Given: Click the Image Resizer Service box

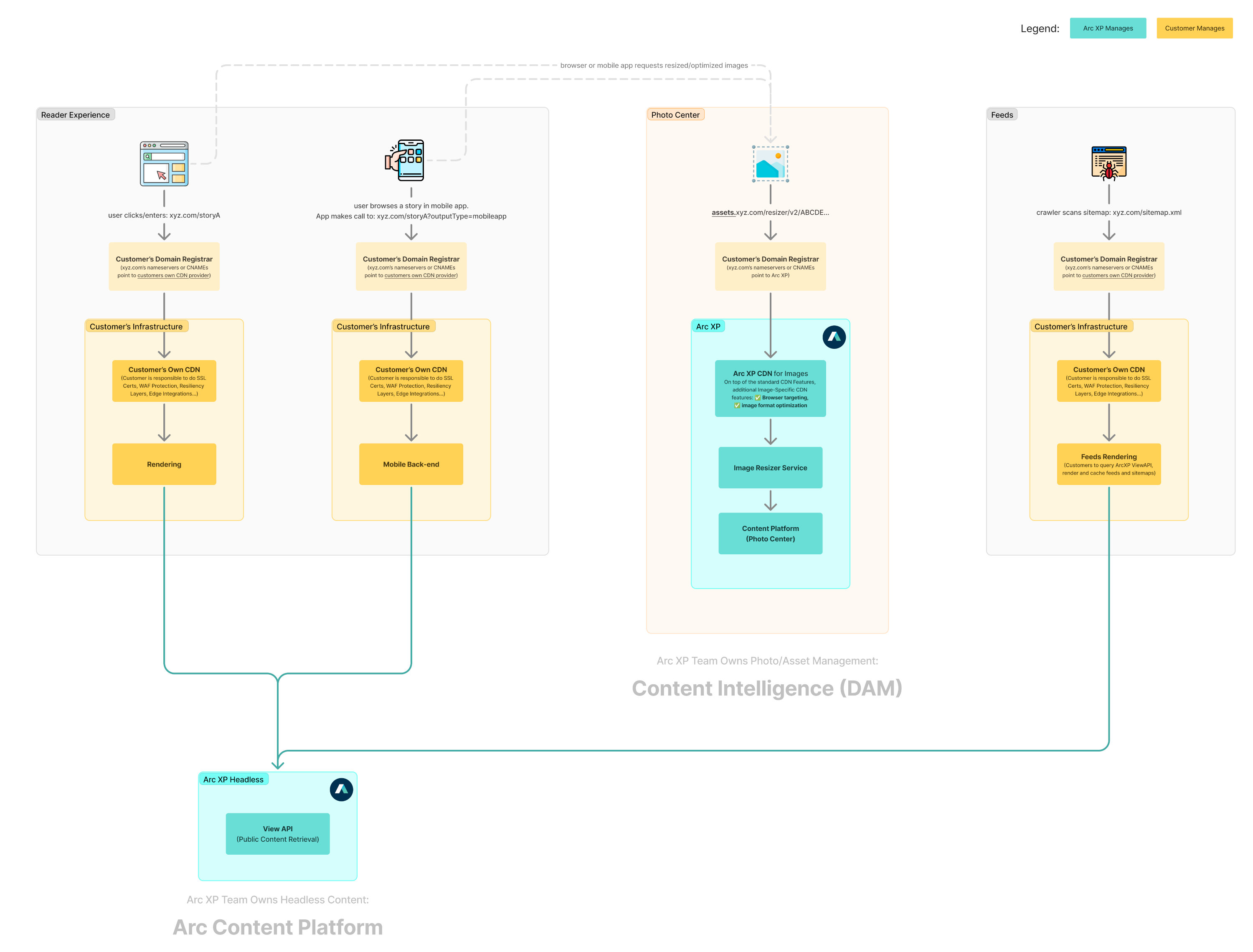Looking at the screenshot, I should point(770,467).
